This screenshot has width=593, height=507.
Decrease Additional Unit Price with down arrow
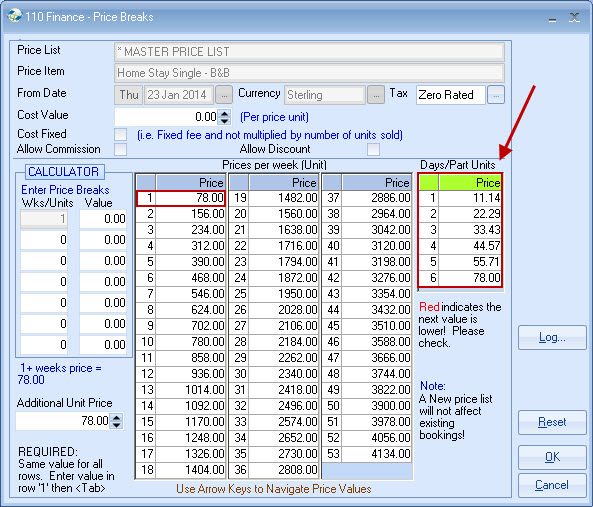(x=116, y=425)
